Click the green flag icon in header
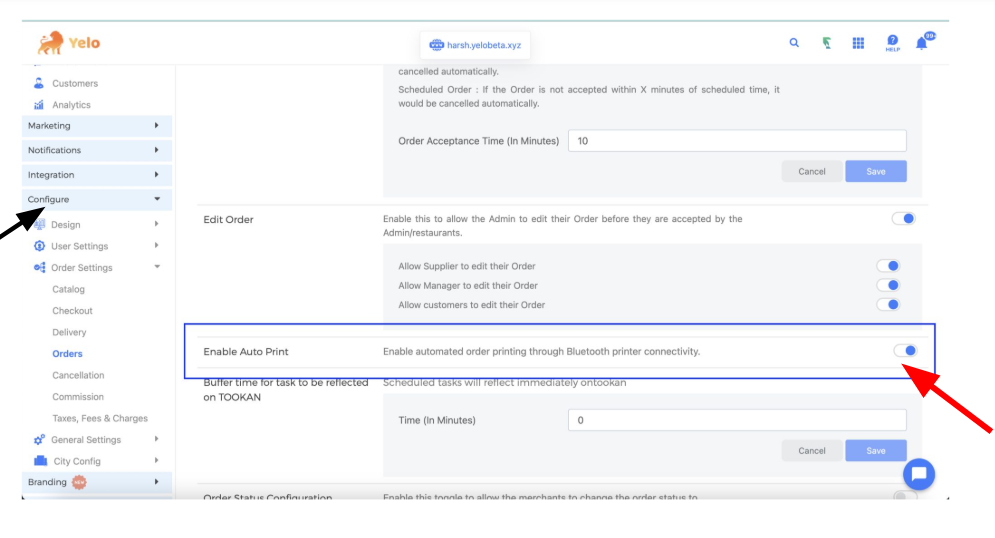This screenshot has width=995, height=538. click(826, 43)
